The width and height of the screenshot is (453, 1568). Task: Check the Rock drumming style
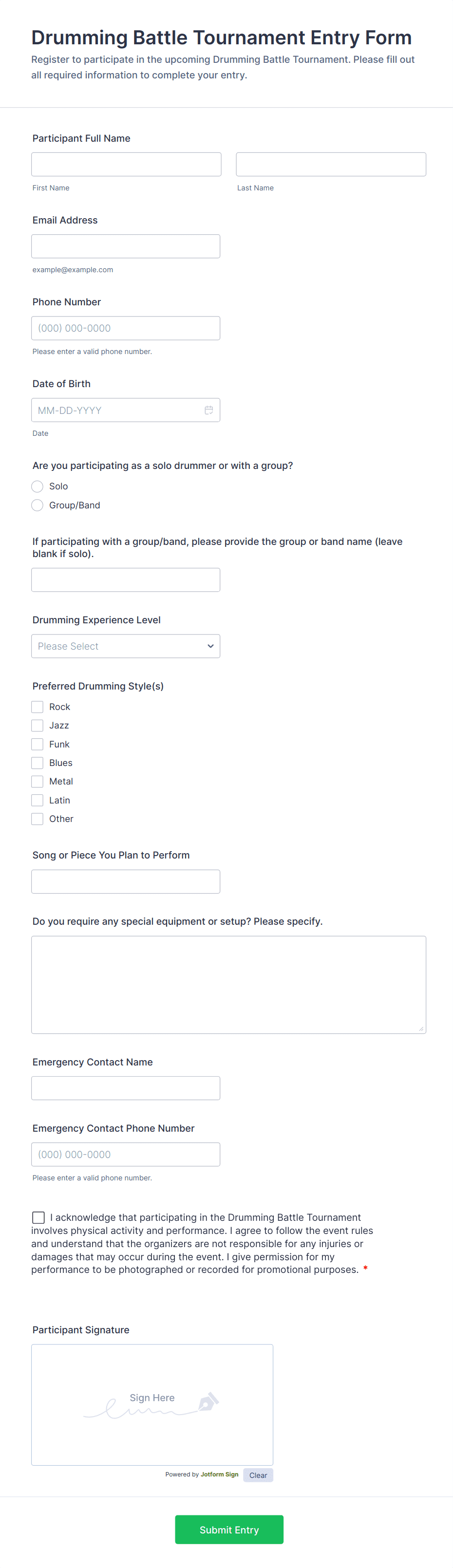(38, 707)
